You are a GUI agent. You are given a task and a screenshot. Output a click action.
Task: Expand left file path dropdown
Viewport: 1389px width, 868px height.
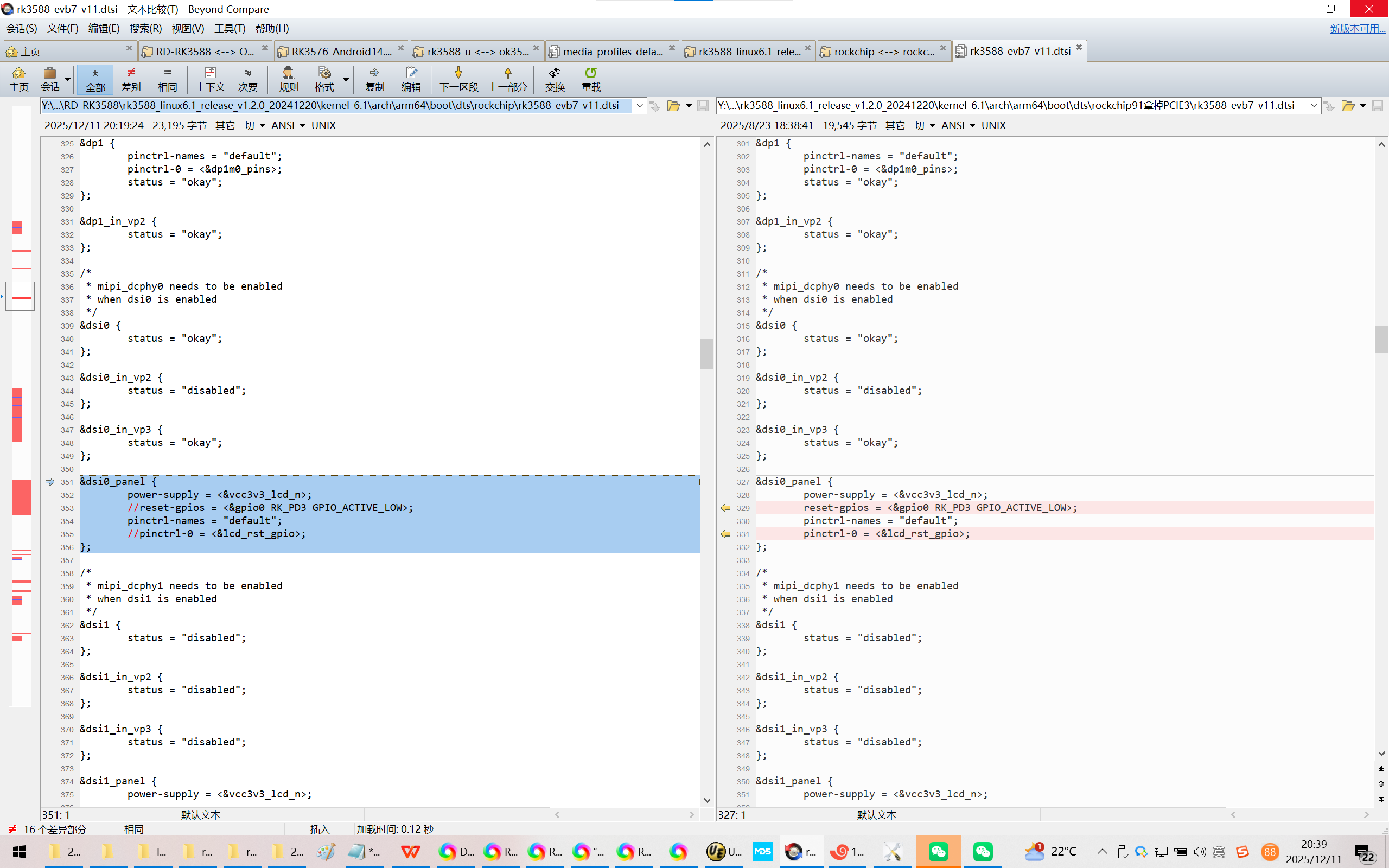pos(639,106)
